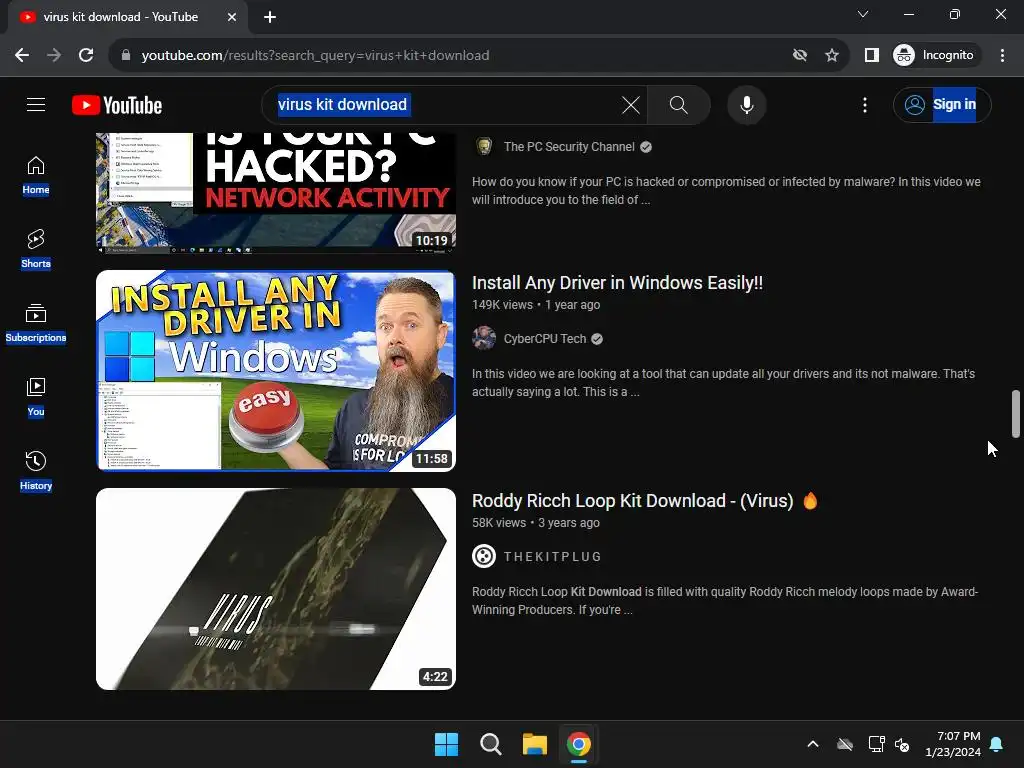Open History in the sidebar
This screenshot has width=1024, height=768.
36,470
